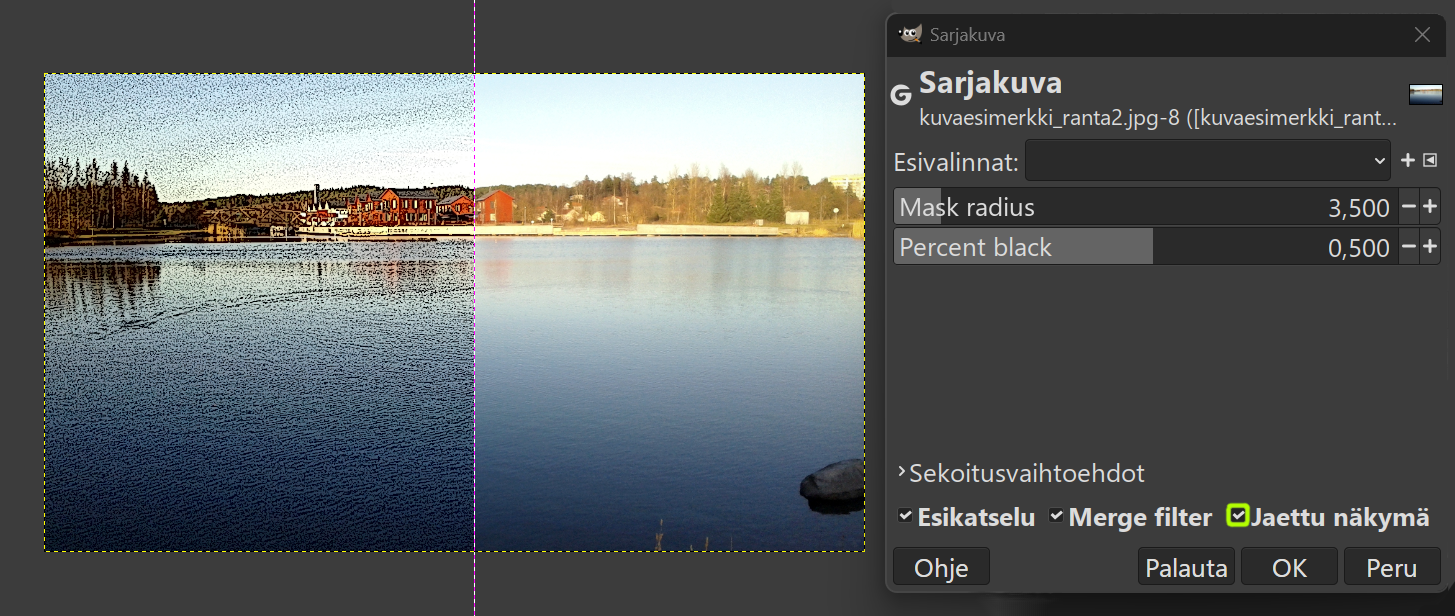Decrease Mask radius using the minus stepper
This screenshot has height=616, width=1455.
coord(1410,207)
